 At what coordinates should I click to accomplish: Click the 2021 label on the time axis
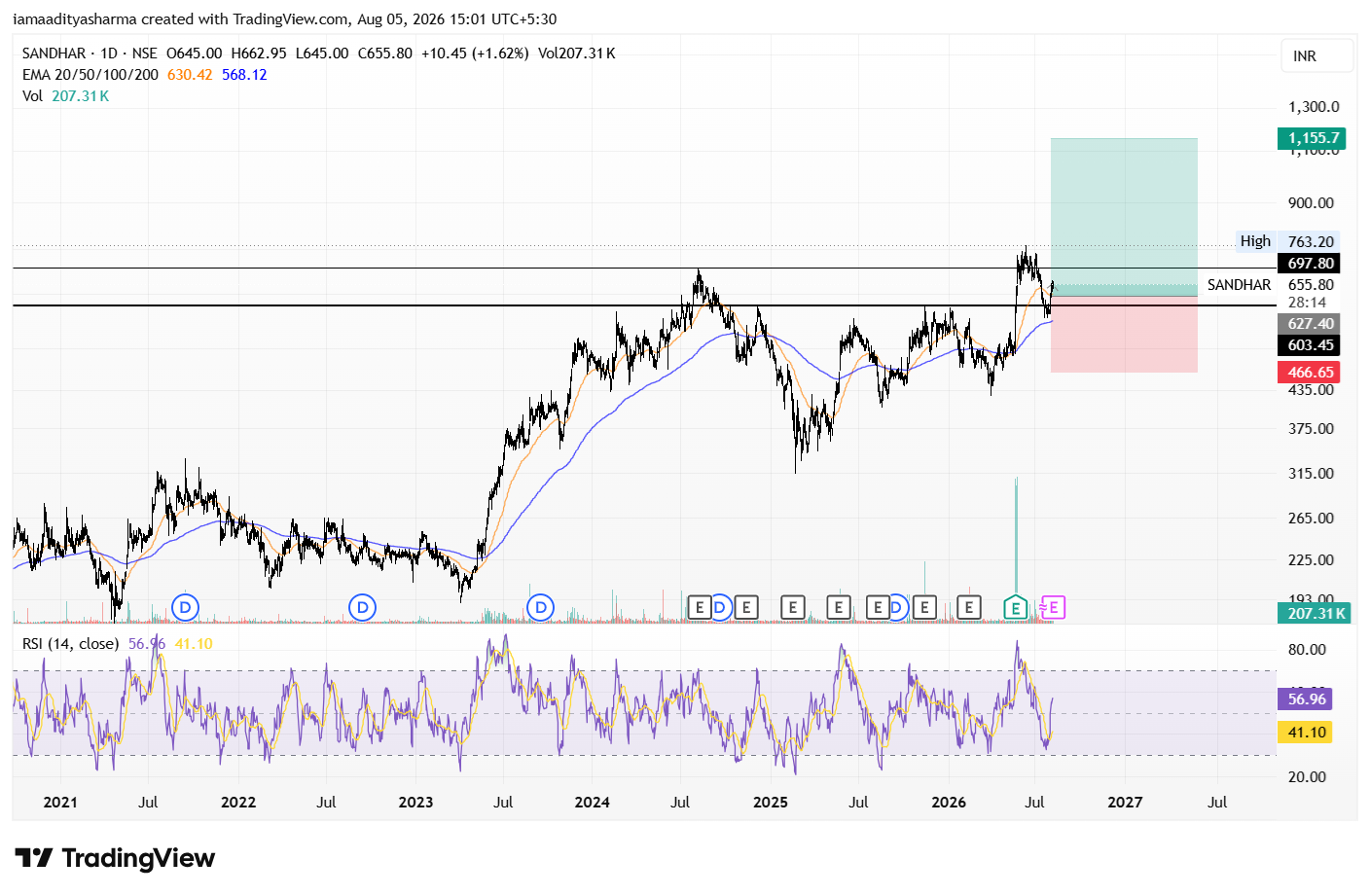coord(60,803)
